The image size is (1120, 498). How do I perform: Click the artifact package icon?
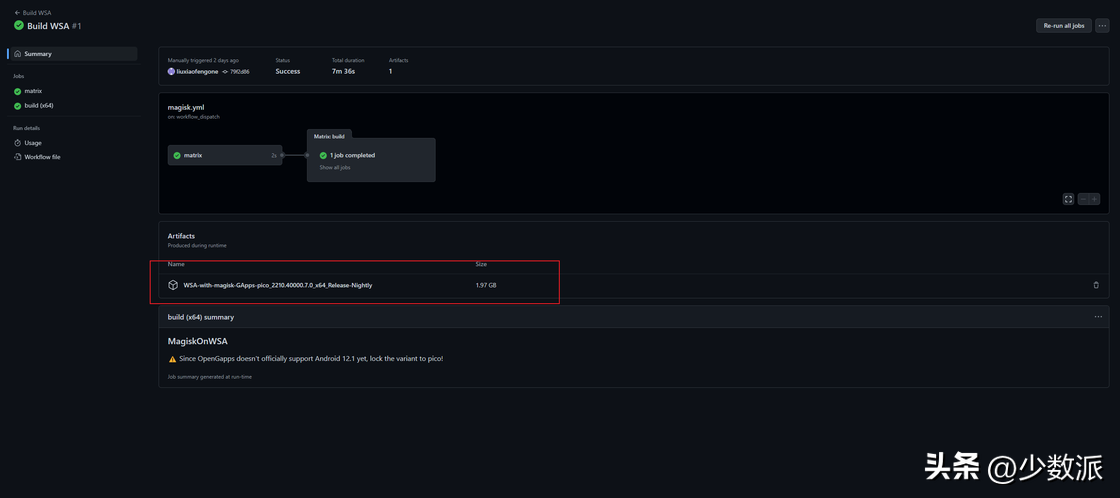173,285
